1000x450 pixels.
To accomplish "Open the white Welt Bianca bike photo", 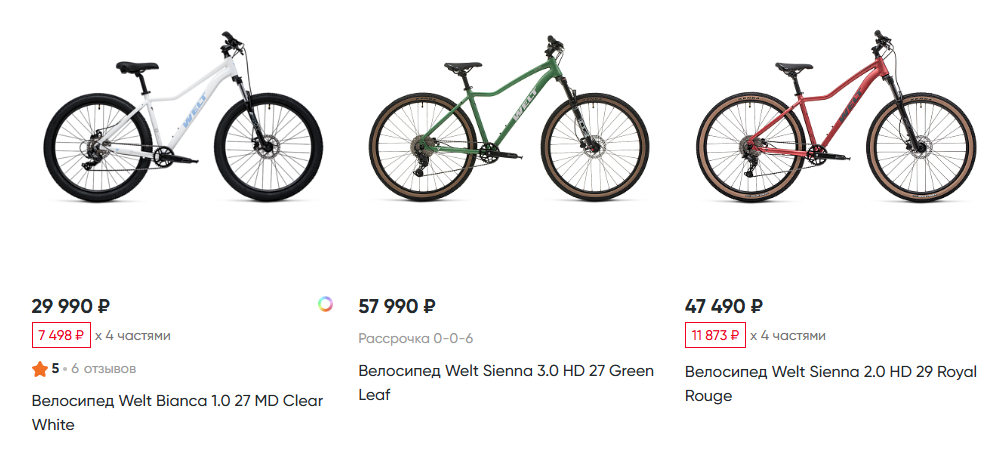I will (x=165, y=125).
